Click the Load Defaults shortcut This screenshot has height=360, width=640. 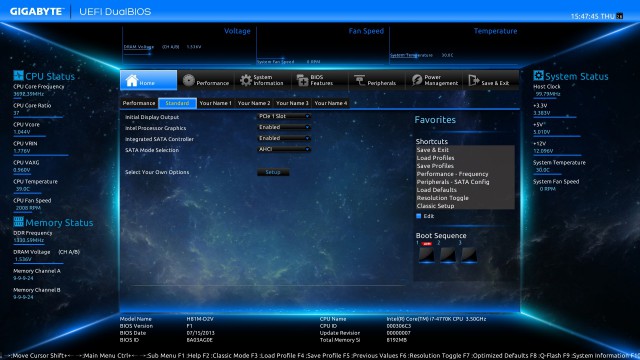tap(437, 190)
